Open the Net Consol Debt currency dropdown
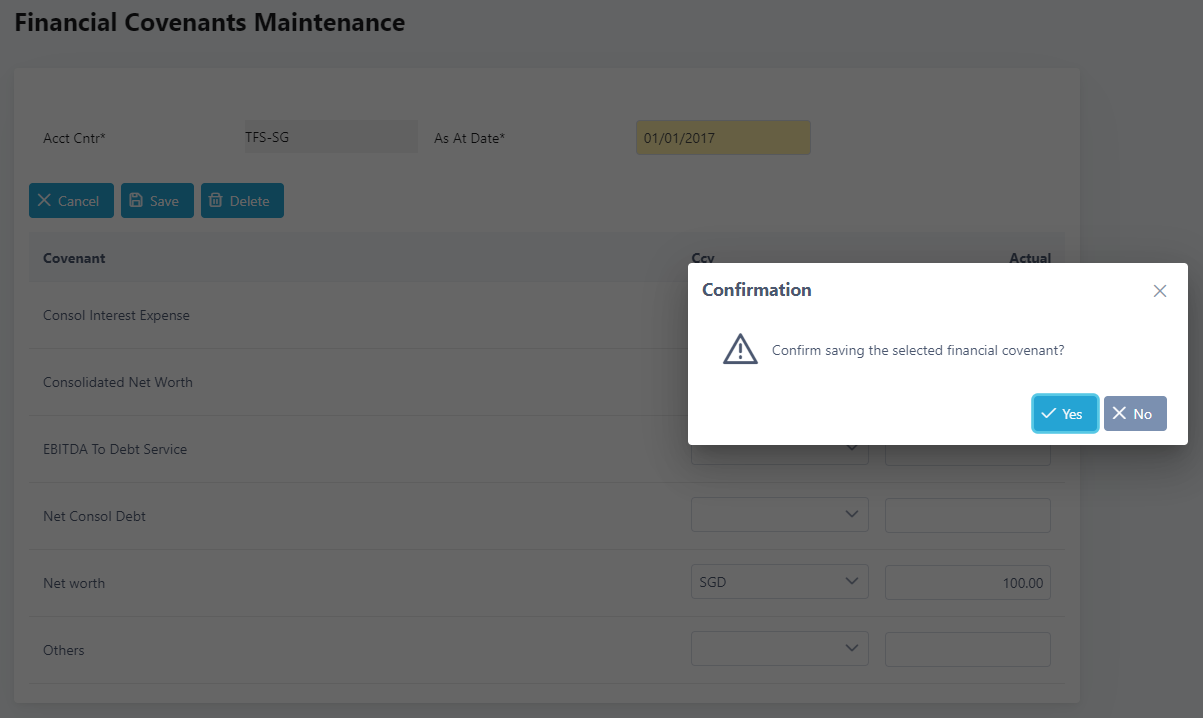Screen dimensions: 1203x718 pos(779,516)
